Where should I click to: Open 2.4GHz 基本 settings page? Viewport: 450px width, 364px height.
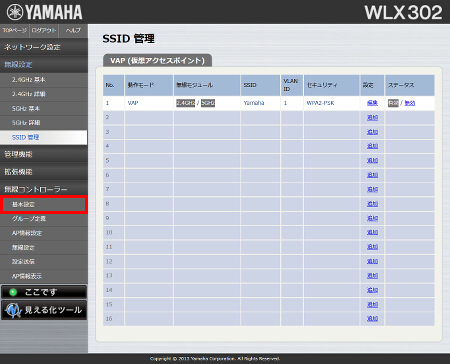[44, 80]
